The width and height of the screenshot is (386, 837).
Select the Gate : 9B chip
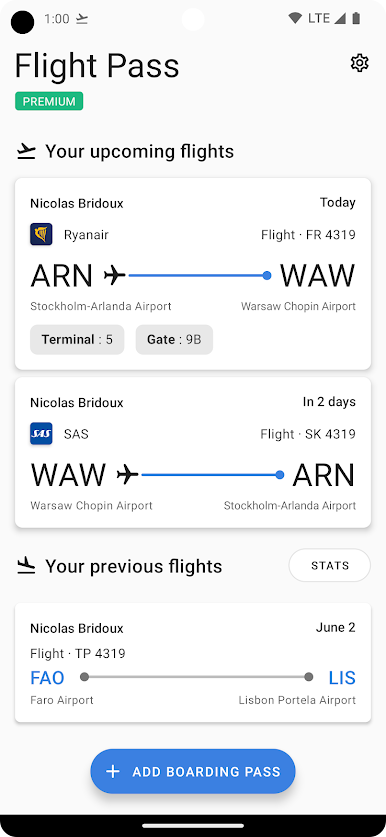click(174, 339)
